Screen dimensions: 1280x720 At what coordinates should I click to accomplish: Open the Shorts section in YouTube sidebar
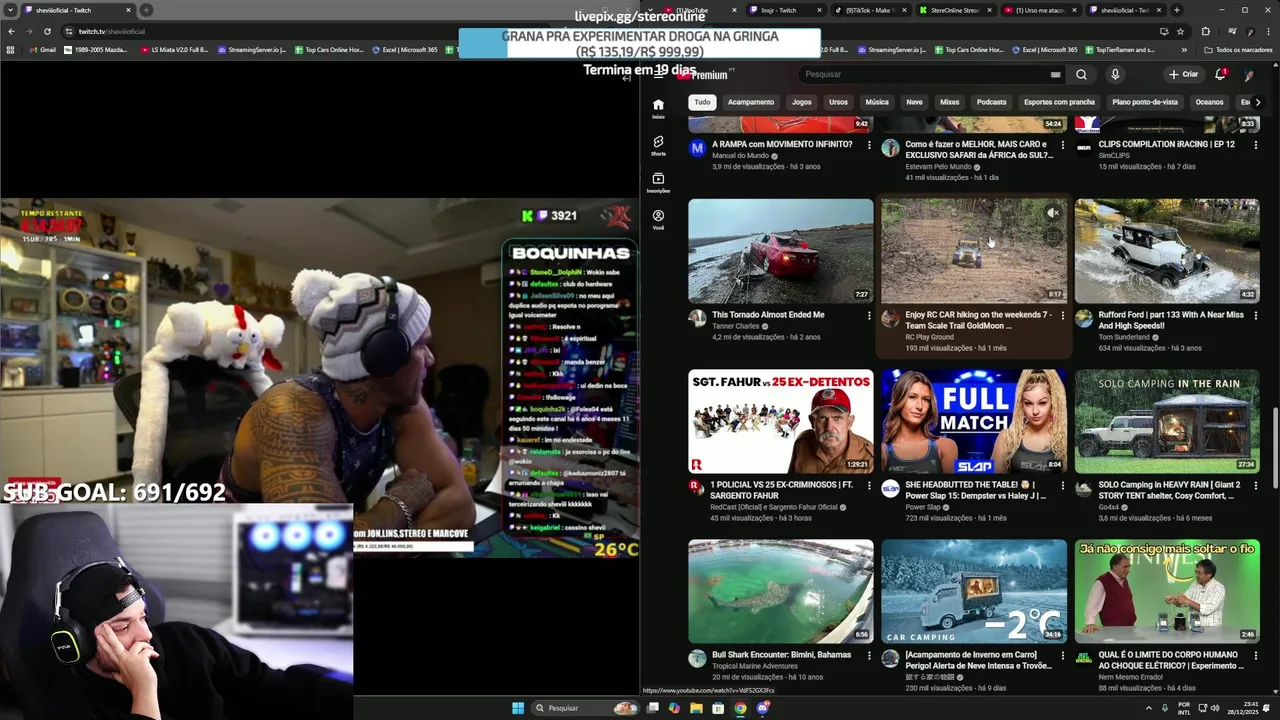658,146
